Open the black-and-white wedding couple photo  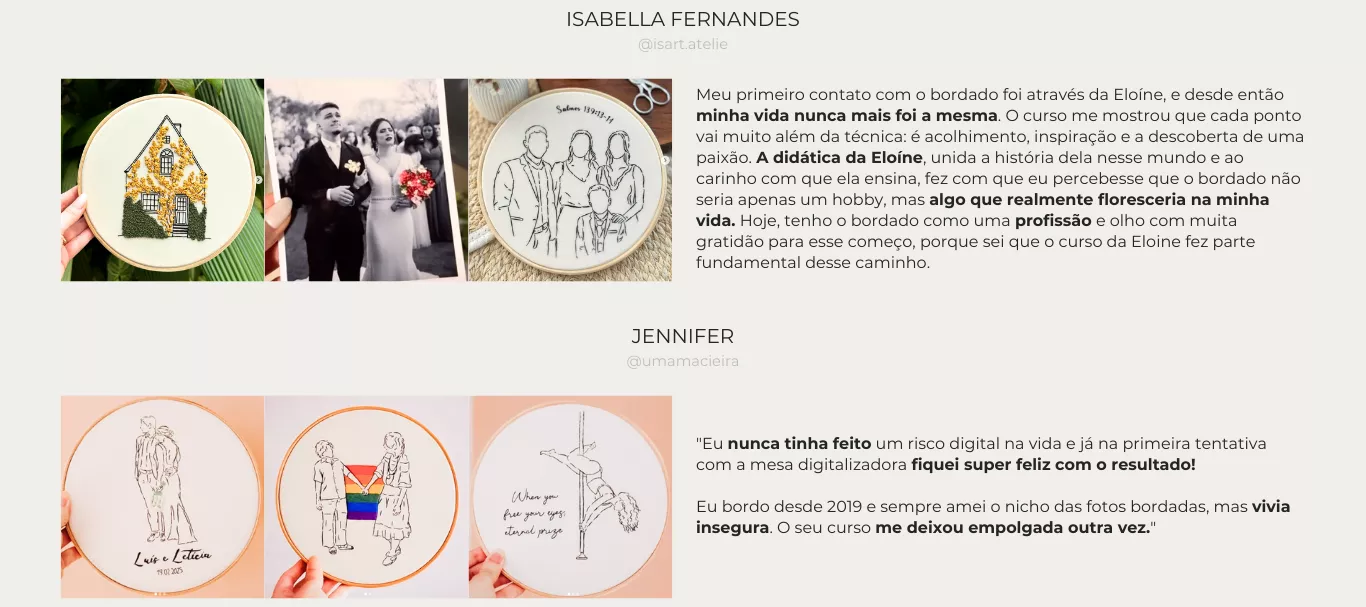(367, 180)
